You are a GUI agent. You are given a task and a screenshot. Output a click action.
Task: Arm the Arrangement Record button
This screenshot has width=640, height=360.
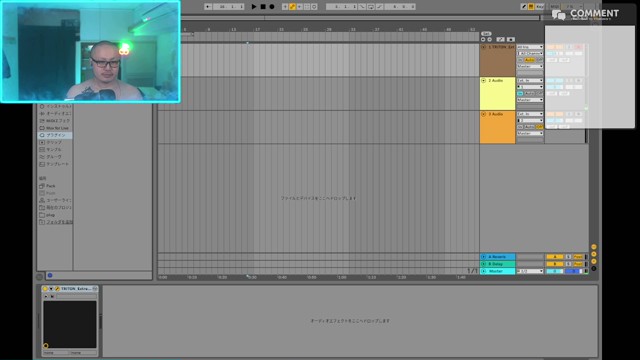coord(272,7)
